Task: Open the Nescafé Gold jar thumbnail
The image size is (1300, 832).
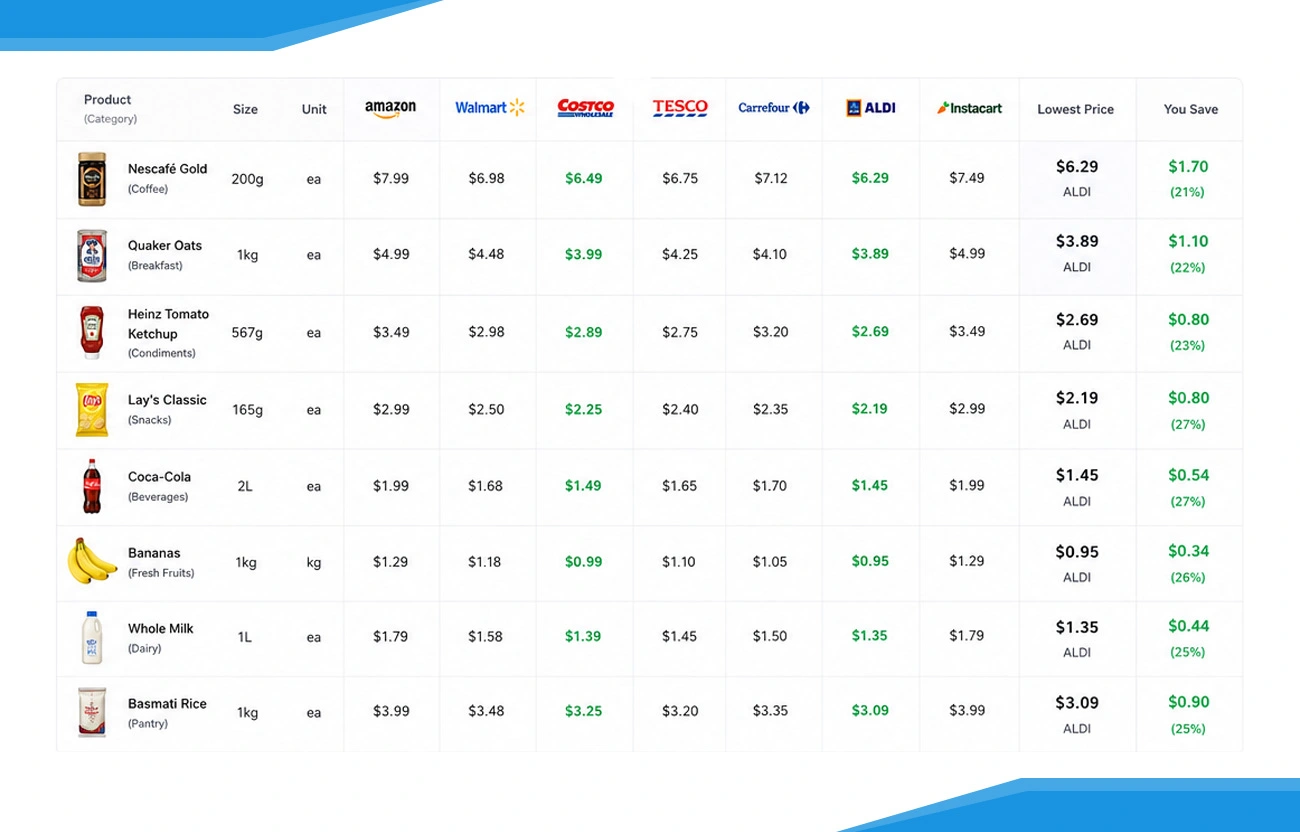Action: pyautogui.click(x=92, y=179)
